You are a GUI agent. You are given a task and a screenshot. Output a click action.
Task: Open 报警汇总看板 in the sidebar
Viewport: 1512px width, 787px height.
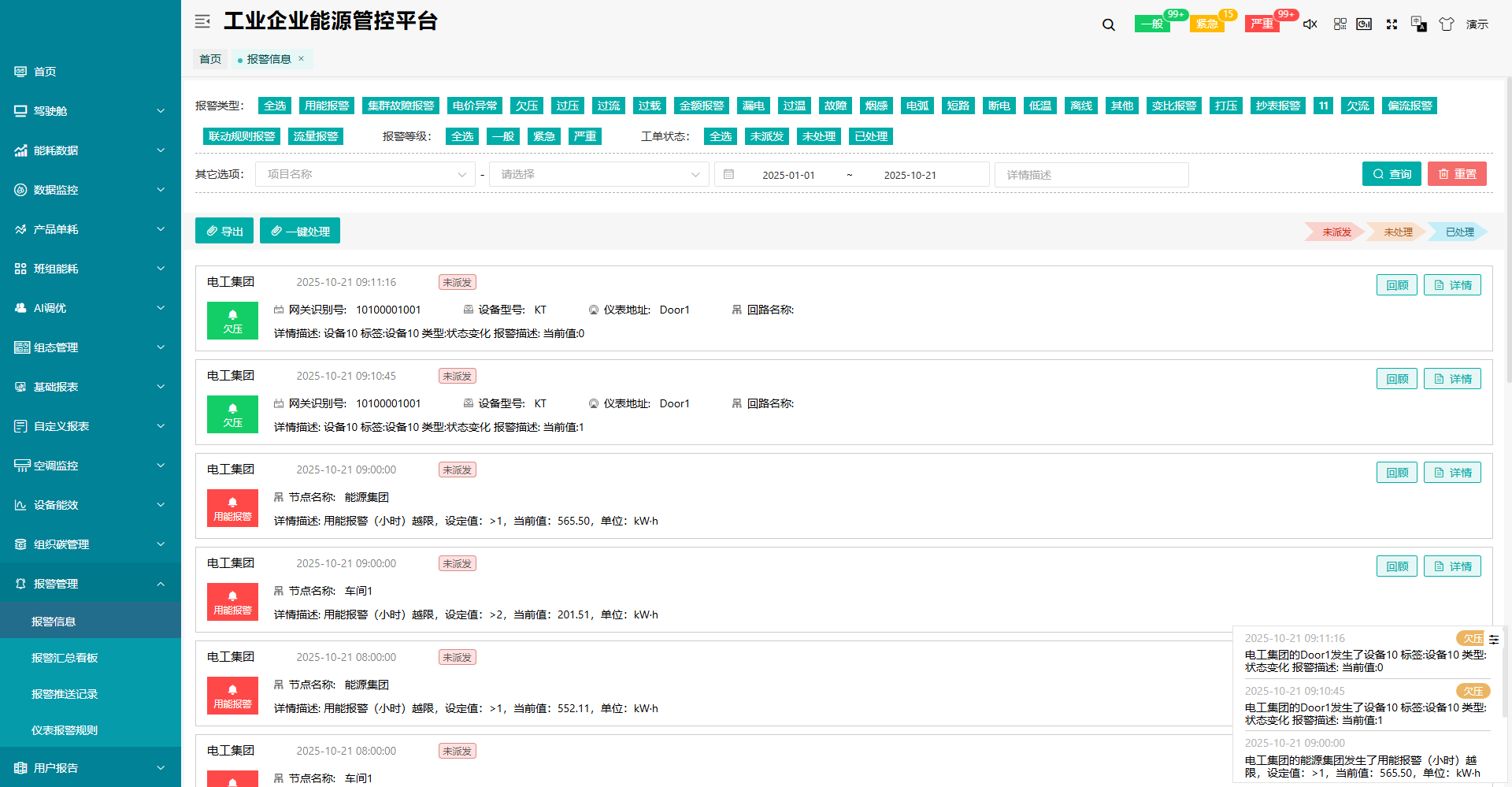point(91,658)
